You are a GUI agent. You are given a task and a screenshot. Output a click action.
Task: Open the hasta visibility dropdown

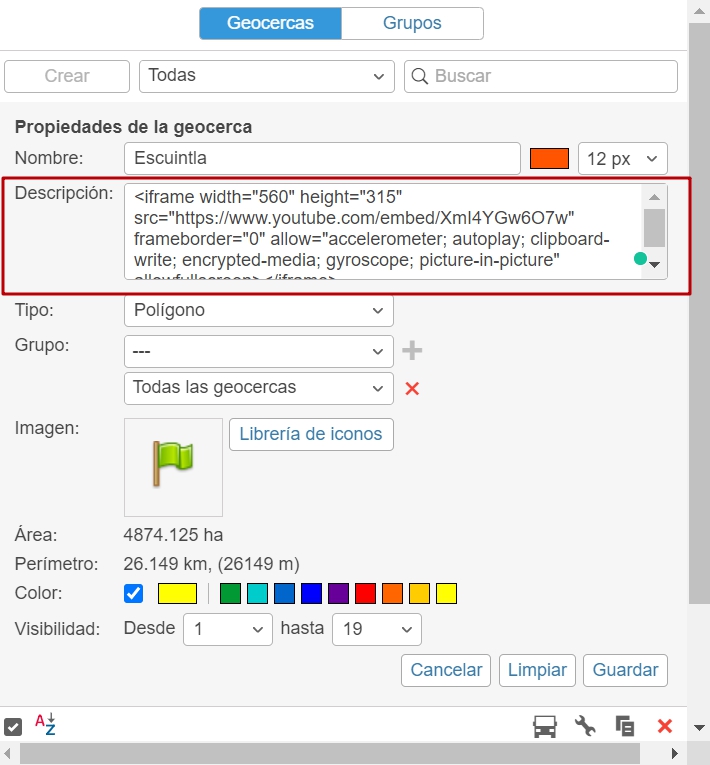pyautogui.click(x=377, y=629)
